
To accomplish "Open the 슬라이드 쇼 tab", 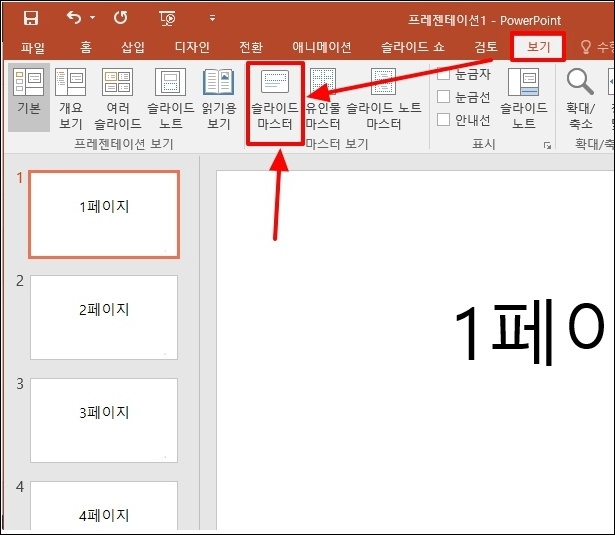I will (x=412, y=47).
